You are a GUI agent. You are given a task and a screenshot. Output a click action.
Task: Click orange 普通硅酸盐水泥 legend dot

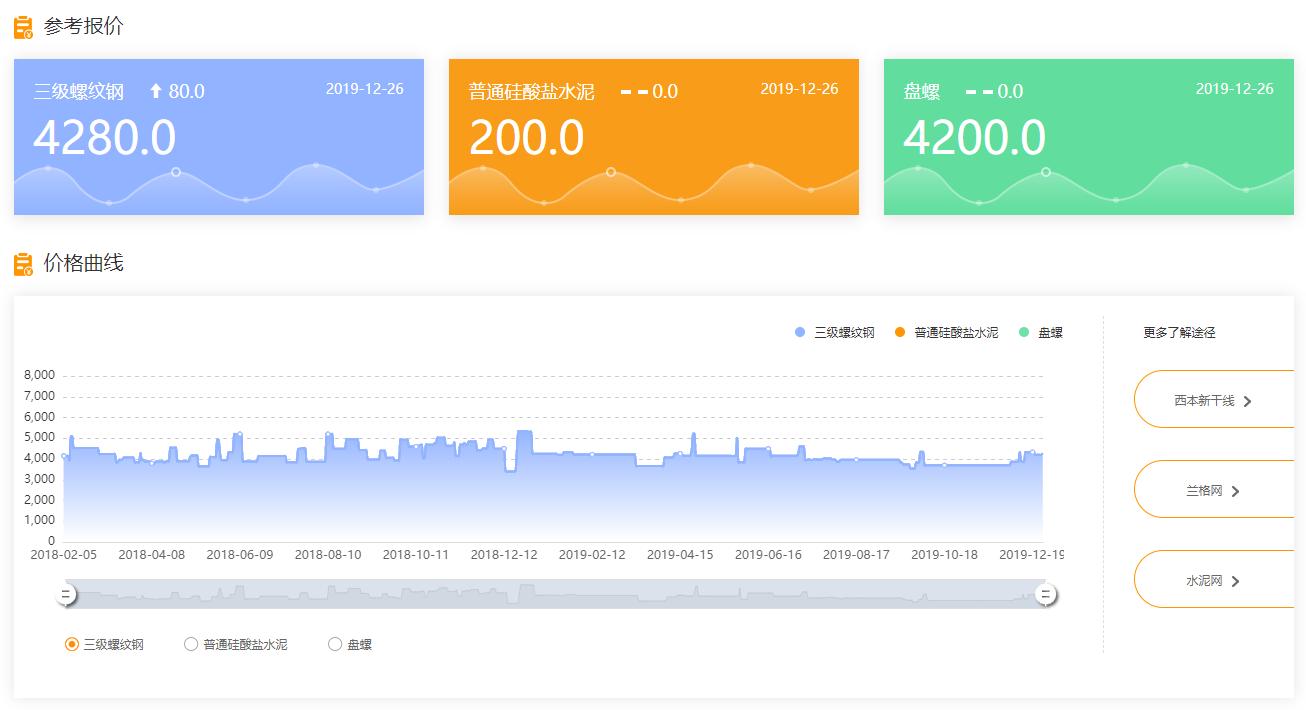pyautogui.click(x=900, y=333)
